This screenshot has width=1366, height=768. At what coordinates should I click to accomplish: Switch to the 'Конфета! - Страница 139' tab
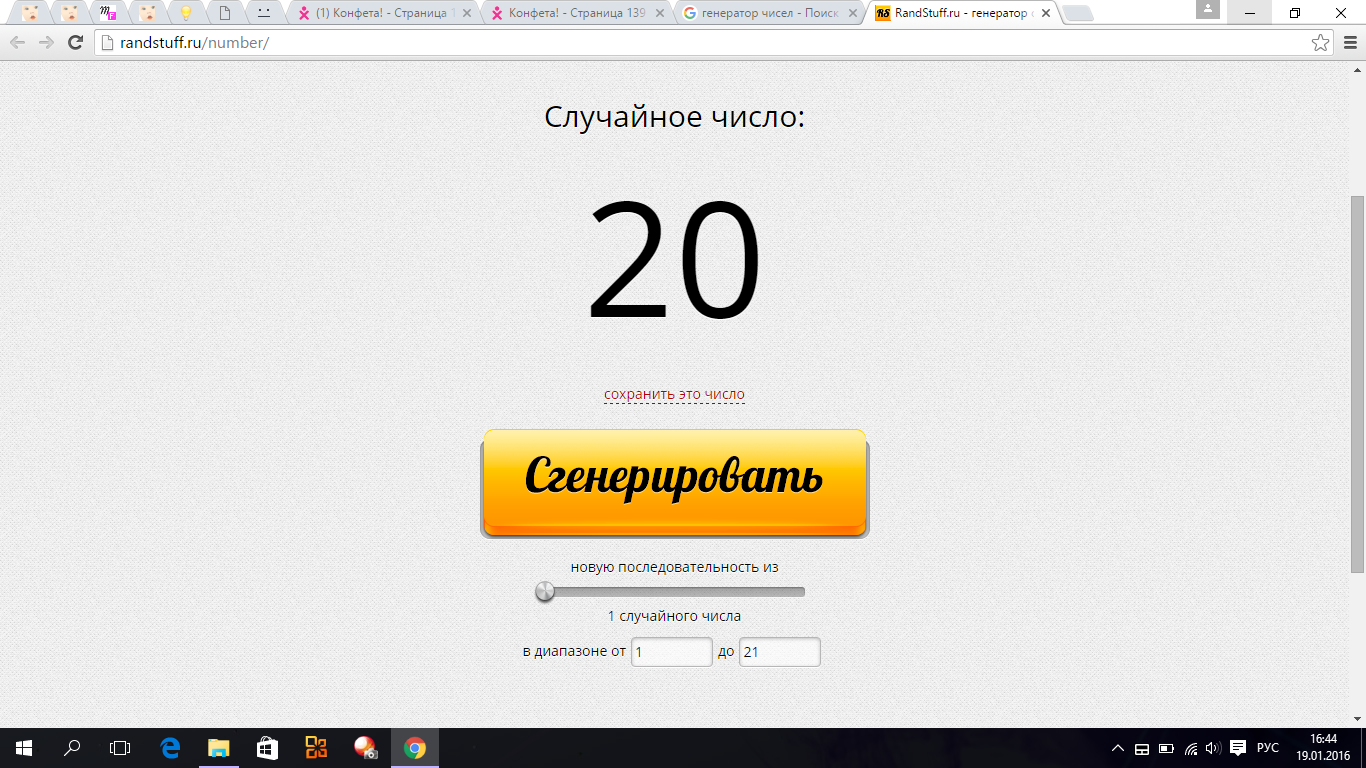tap(575, 14)
